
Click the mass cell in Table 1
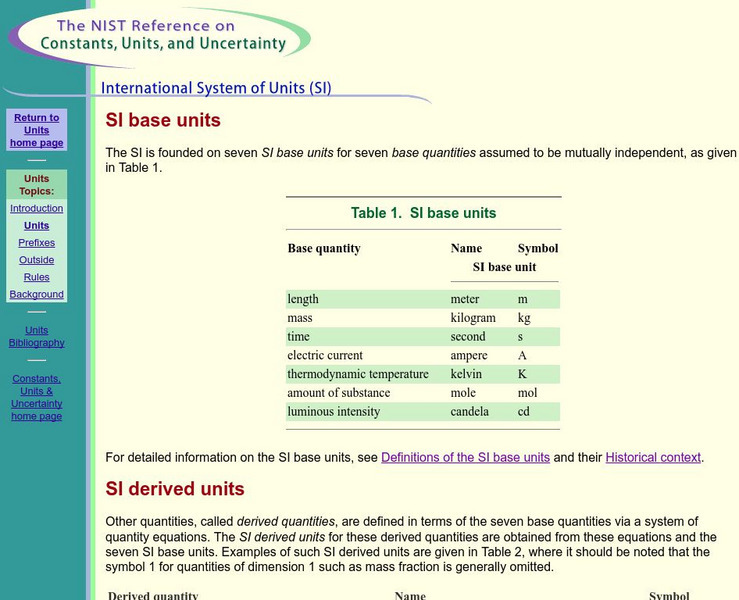[300, 318]
